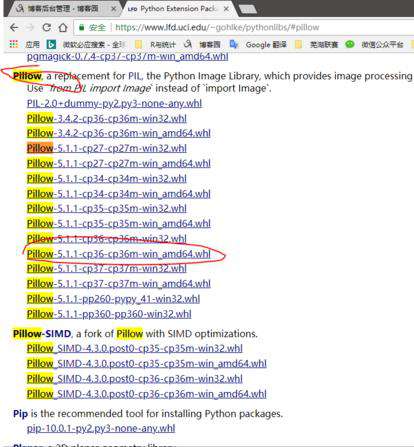
Task: Open a new tab with the new-tab button
Action: pos(247,9)
